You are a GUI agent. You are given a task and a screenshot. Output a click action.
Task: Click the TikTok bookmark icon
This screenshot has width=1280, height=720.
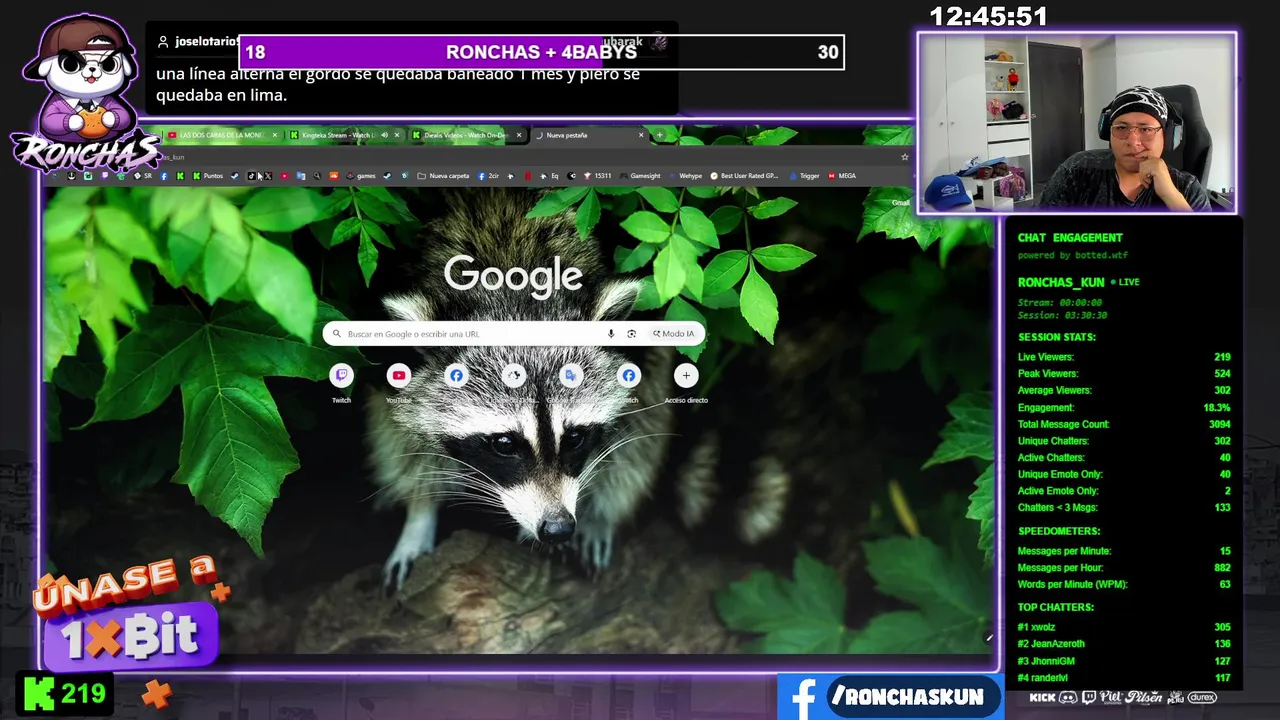tap(251, 176)
